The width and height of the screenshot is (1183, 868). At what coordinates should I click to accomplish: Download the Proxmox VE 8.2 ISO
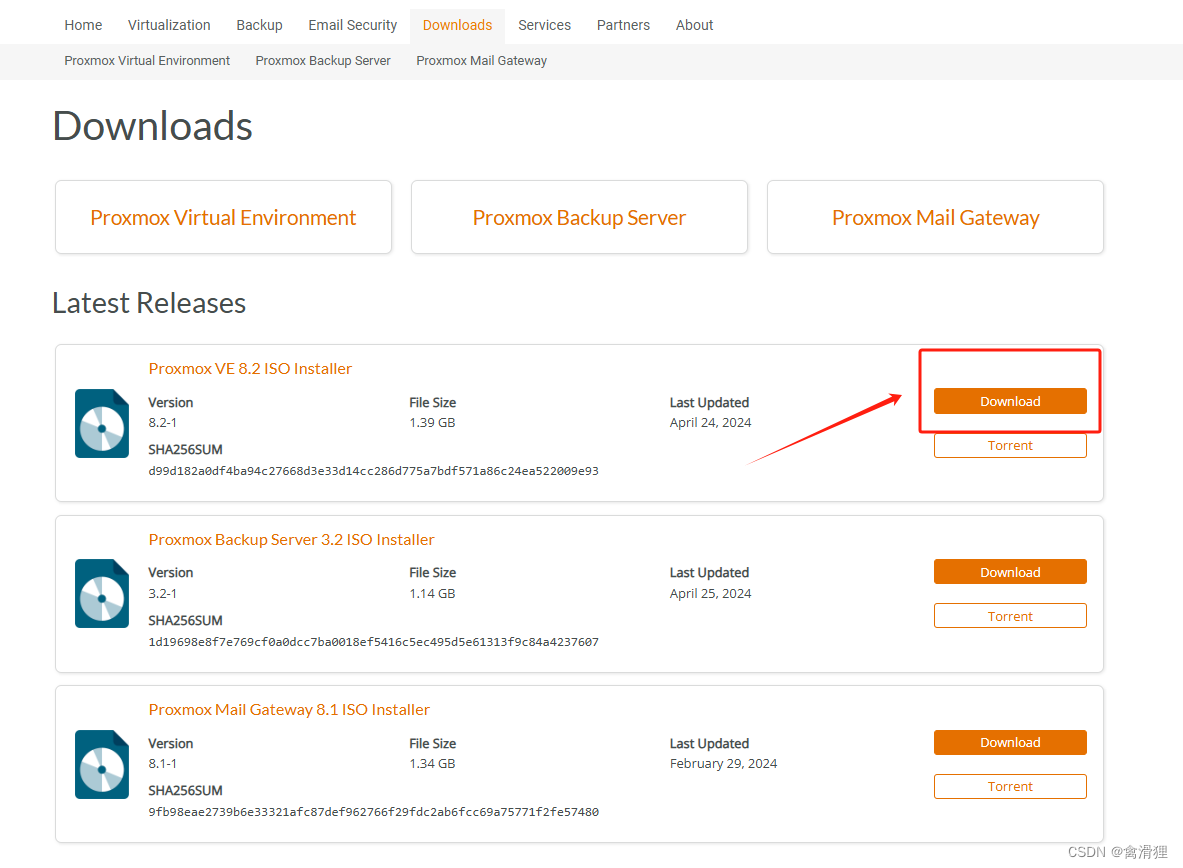pyautogui.click(x=1010, y=402)
